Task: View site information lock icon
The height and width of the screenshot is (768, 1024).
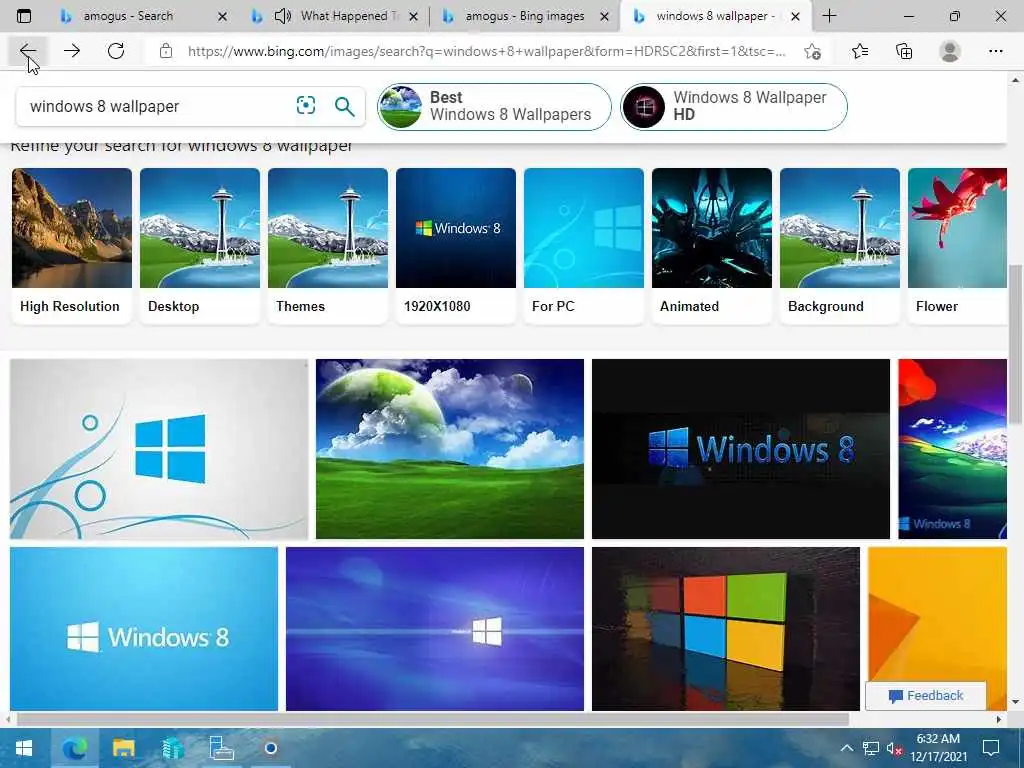Action: [x=166, y=51]
